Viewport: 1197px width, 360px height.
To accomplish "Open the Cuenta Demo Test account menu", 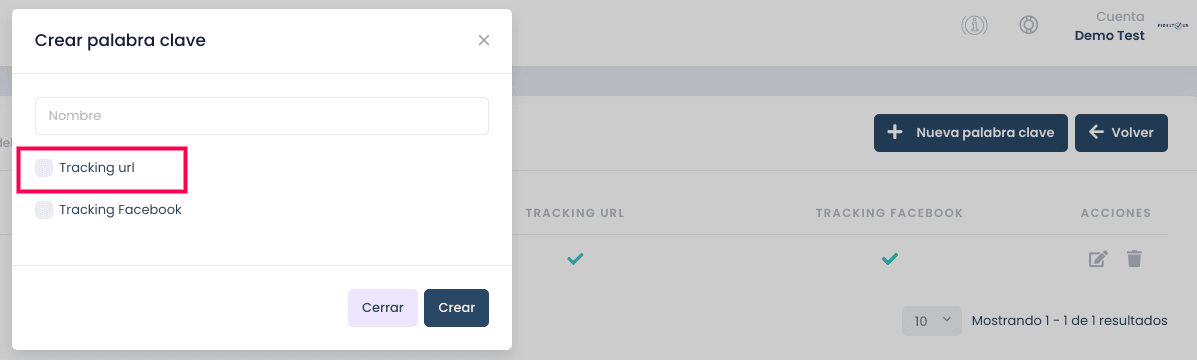I will click(1109, 25).
